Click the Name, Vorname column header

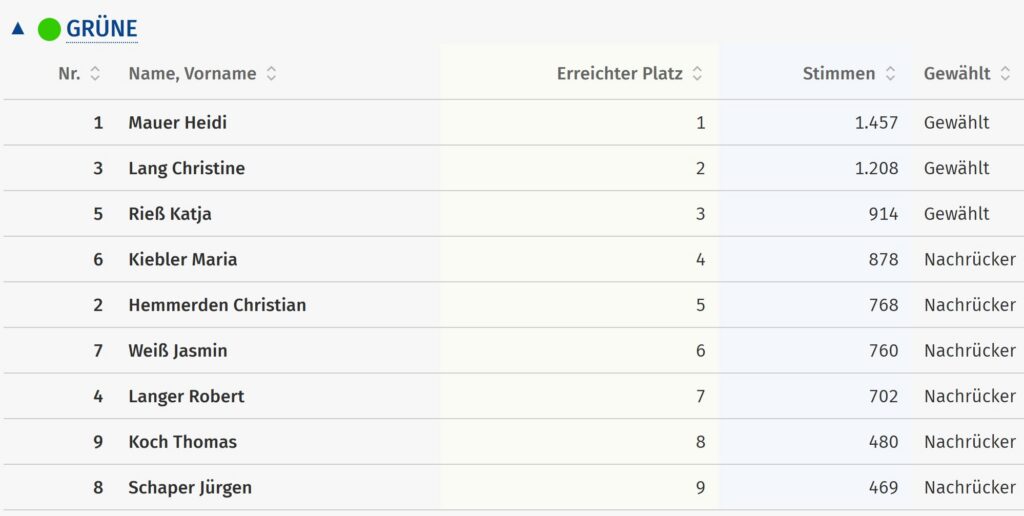coord(192,74)
